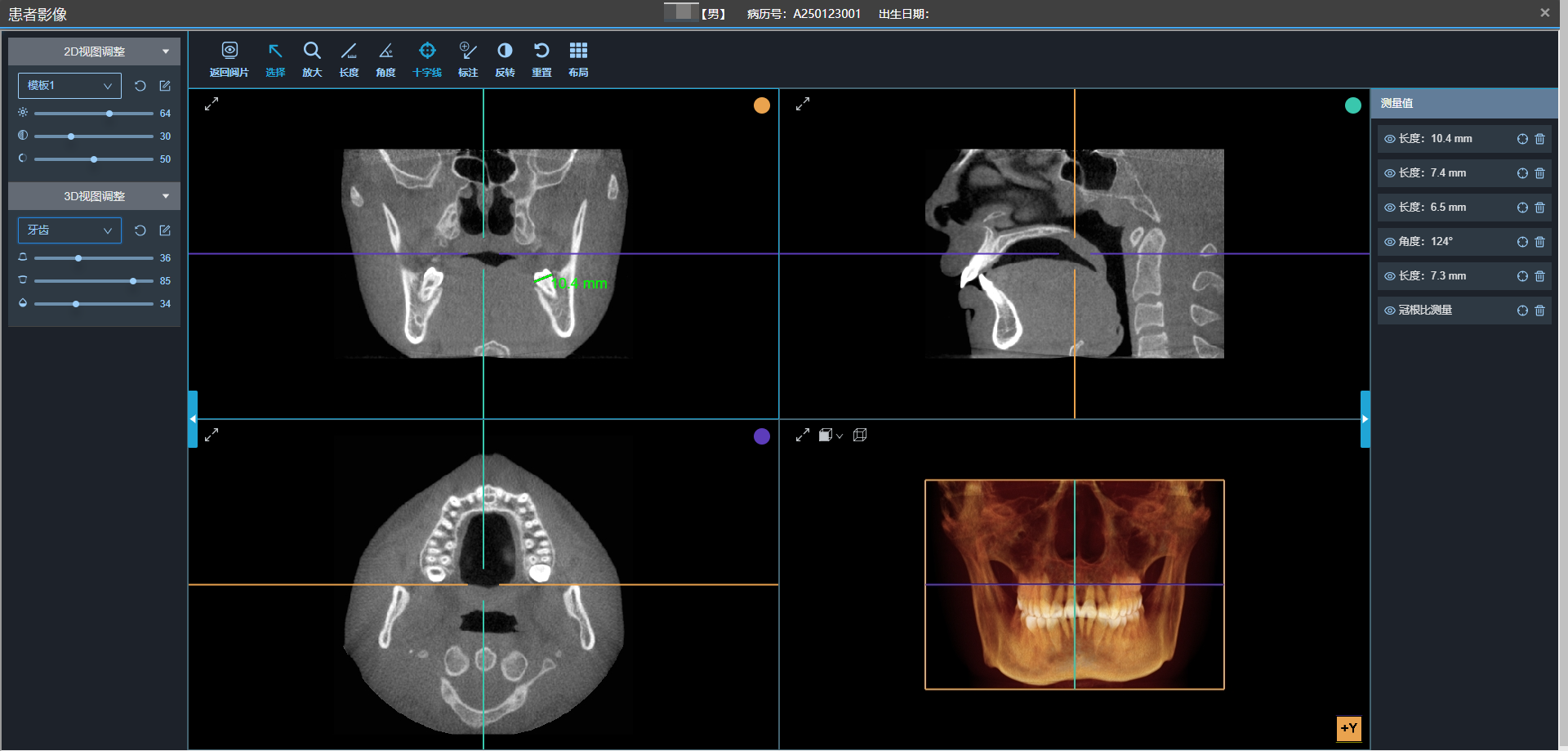Viewport: 1568px width, 751px height.
Task: Activate the crosshair tool (十字线)
Action: pos(426,60)
